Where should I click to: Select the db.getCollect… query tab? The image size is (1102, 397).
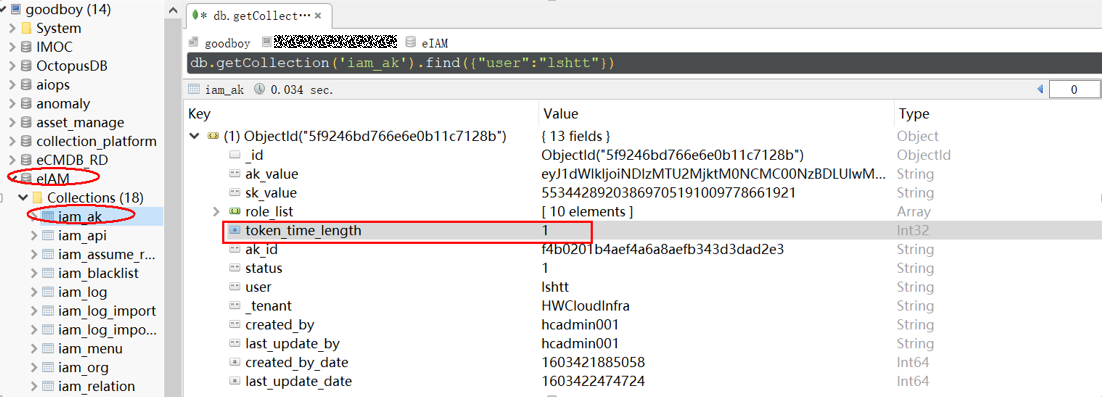click(259, 15)
